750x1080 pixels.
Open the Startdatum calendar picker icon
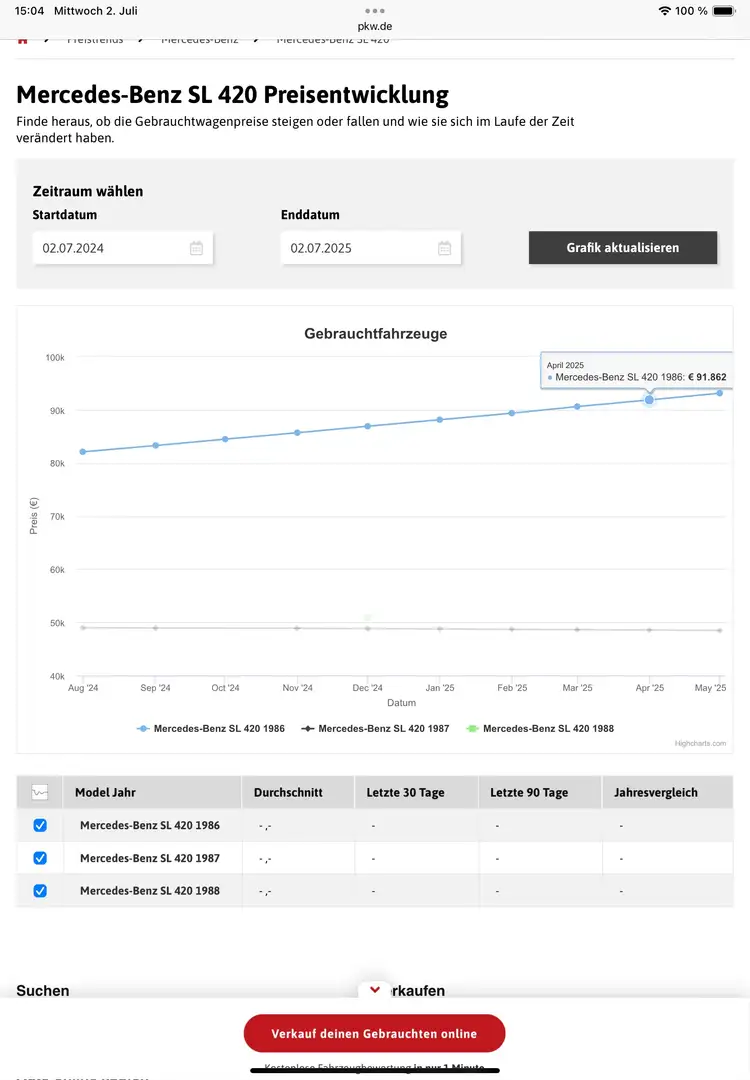coord(196,248)
